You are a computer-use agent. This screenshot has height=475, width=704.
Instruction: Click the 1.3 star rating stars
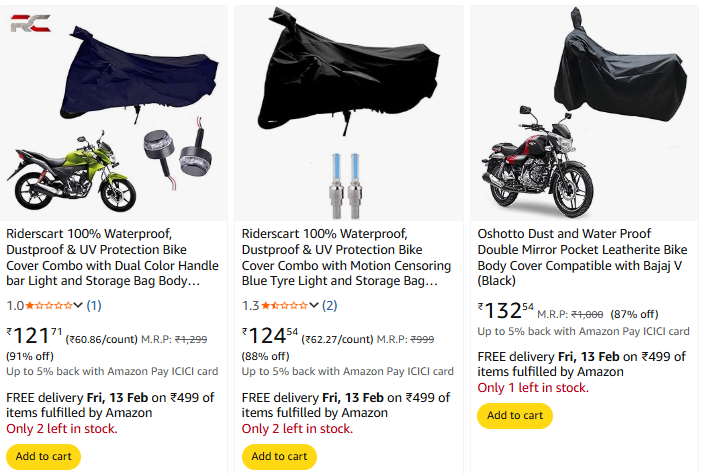click(286, 305)
